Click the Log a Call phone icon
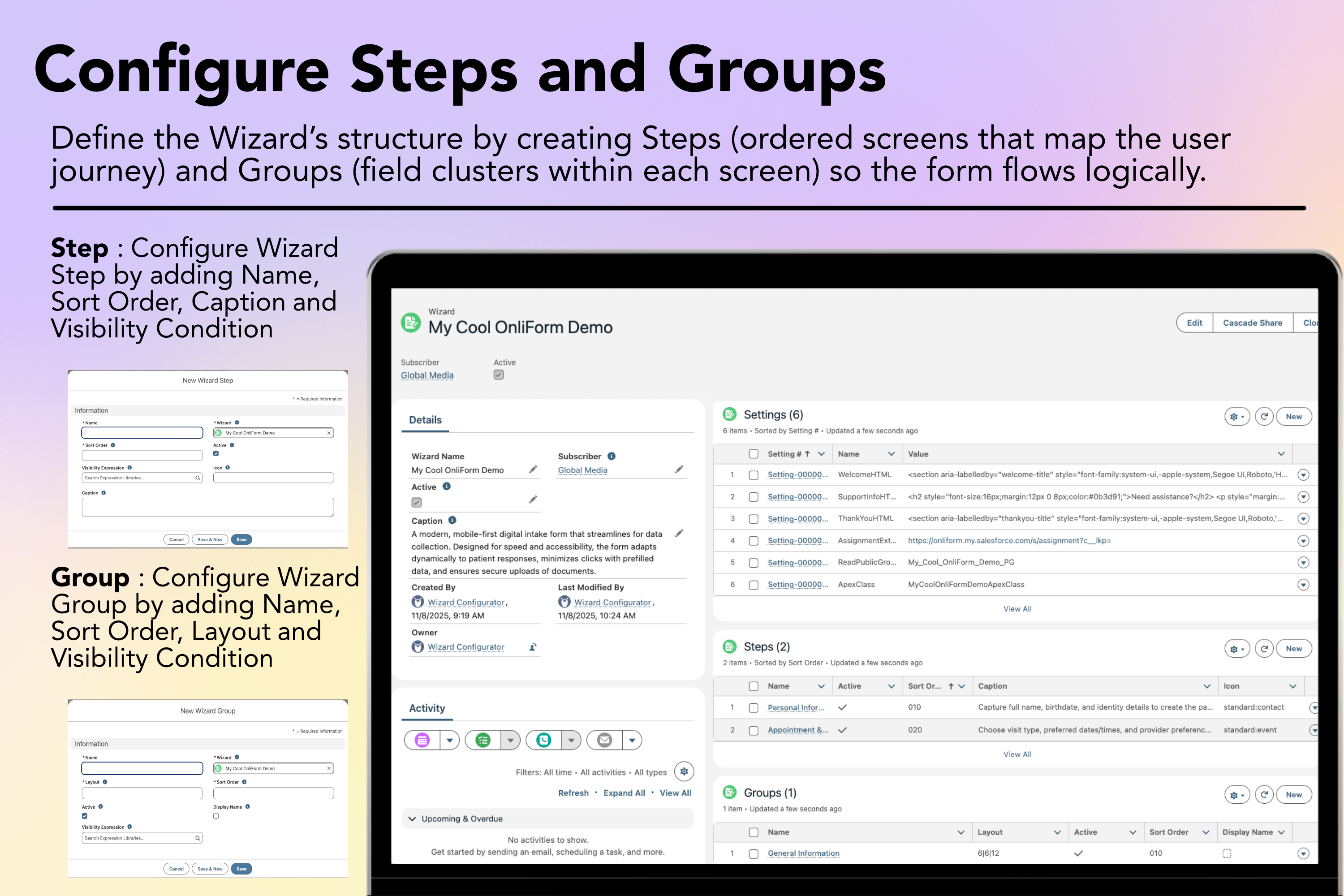 [544, 740]
